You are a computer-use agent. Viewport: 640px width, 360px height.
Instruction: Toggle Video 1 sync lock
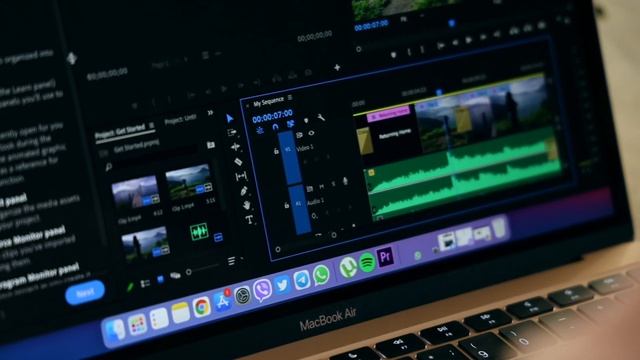299,135
